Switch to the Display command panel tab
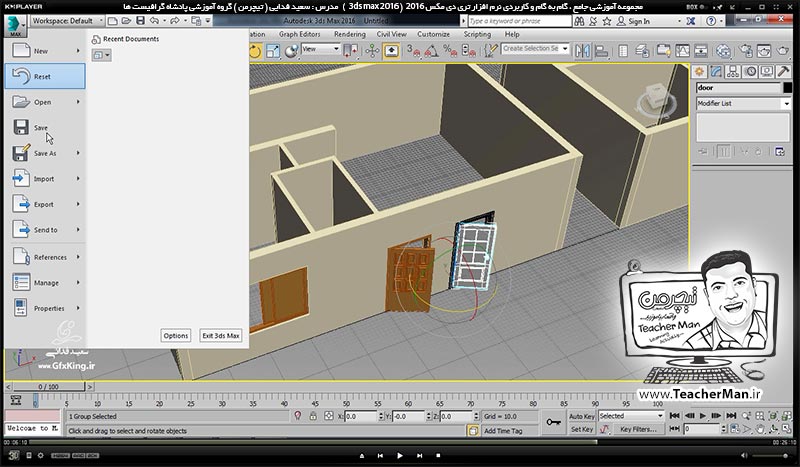This screenshot has width=800, height=467. (767, 71)
